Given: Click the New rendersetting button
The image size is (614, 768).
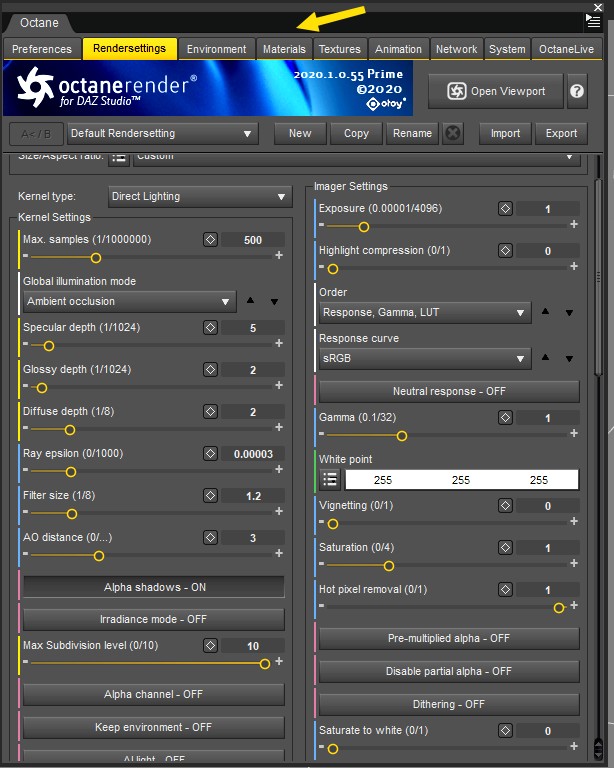Looking at the screenshot, I should 300,133.
